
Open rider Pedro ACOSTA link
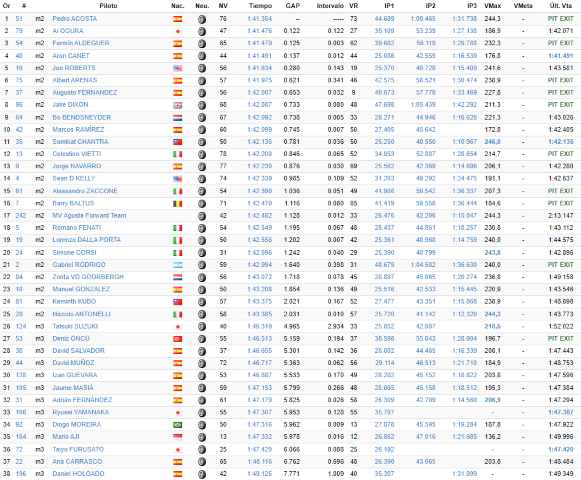74,19
